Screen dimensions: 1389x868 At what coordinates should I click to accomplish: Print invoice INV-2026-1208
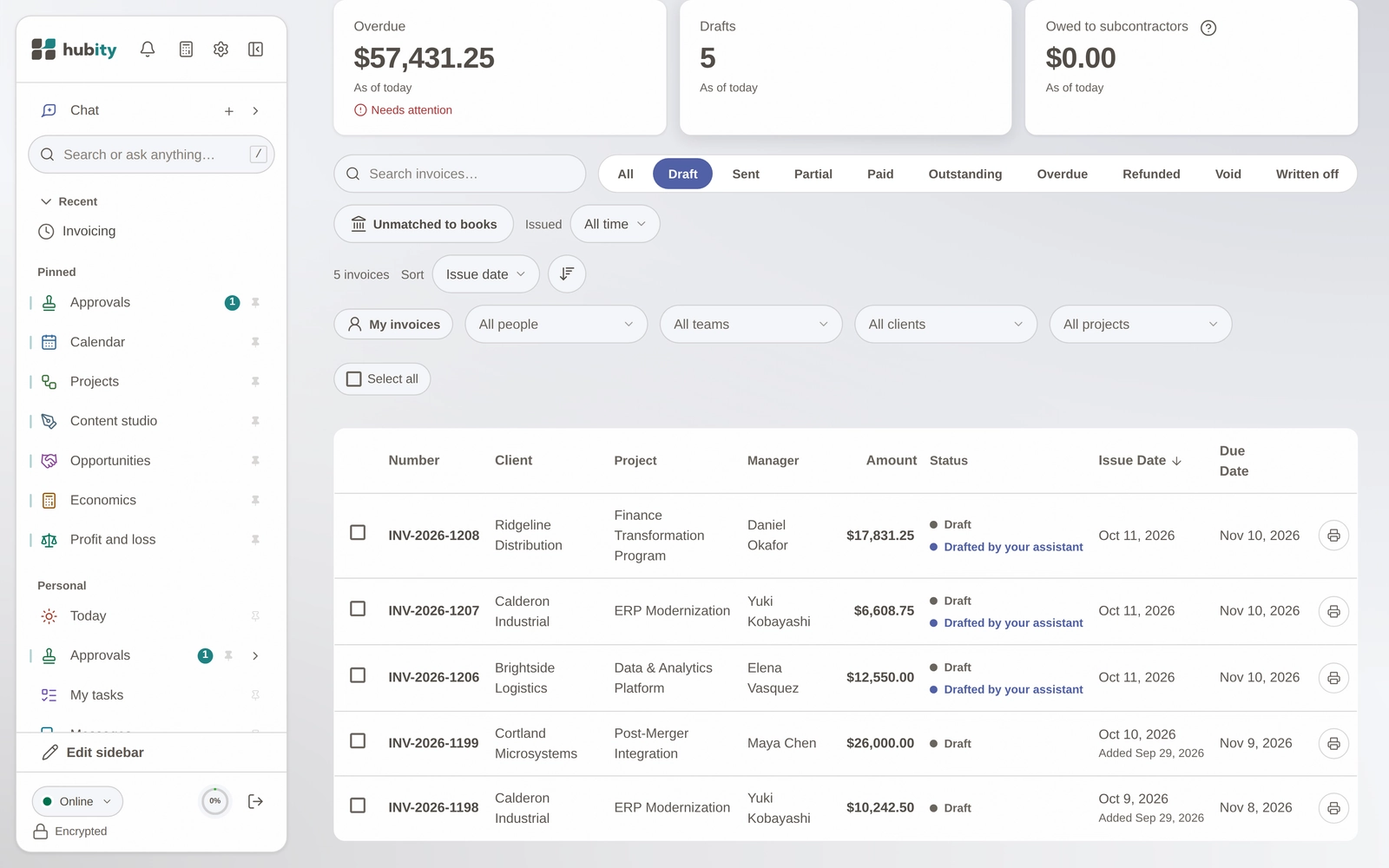click(1333, 536)
